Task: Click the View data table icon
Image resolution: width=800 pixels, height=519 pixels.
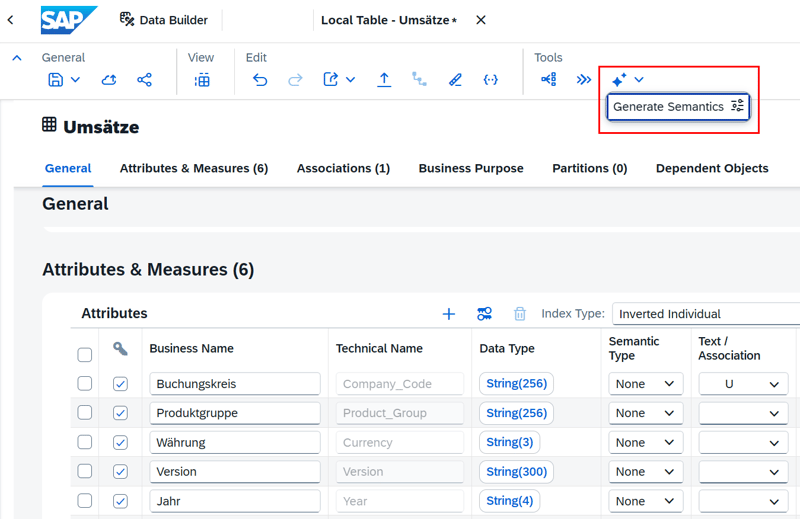Action: pyautogui.click(x=202, y=80)
